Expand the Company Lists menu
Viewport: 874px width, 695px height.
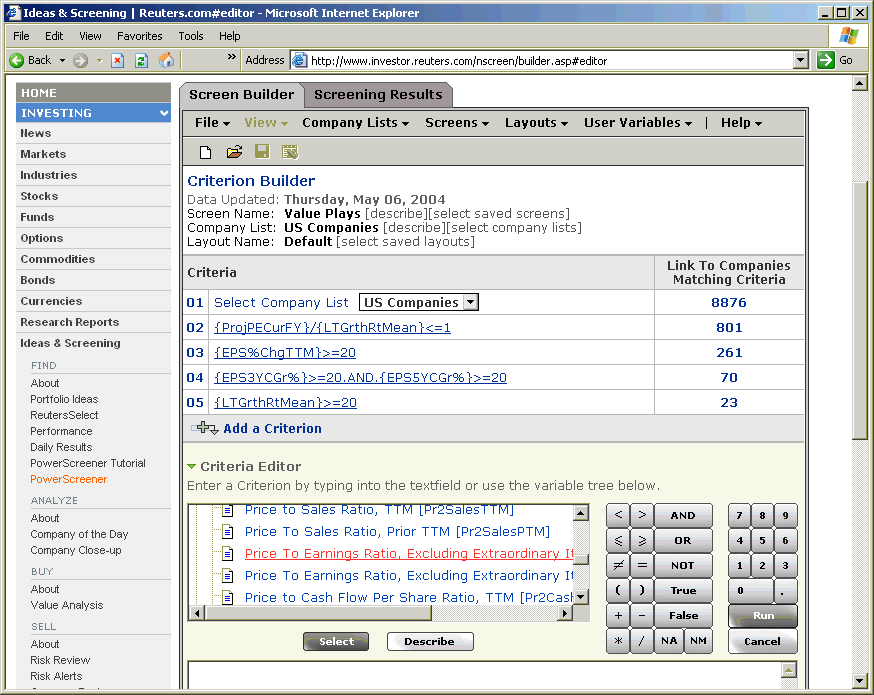[x=355, y=123]
